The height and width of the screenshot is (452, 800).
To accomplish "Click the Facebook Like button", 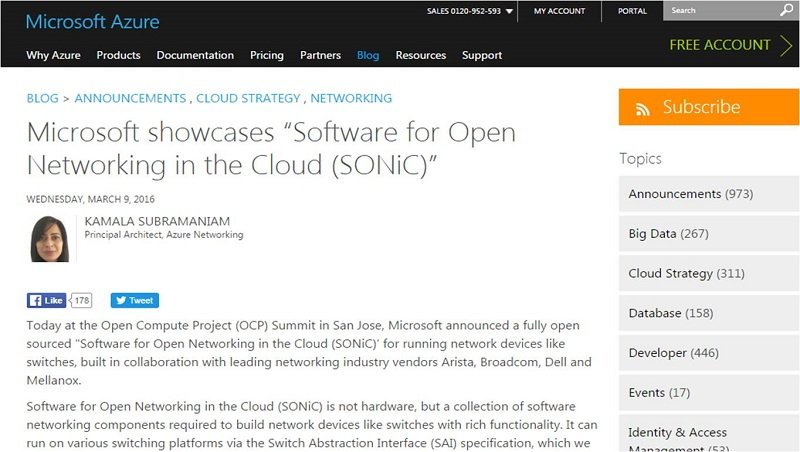I will click(x=46, y=300).
